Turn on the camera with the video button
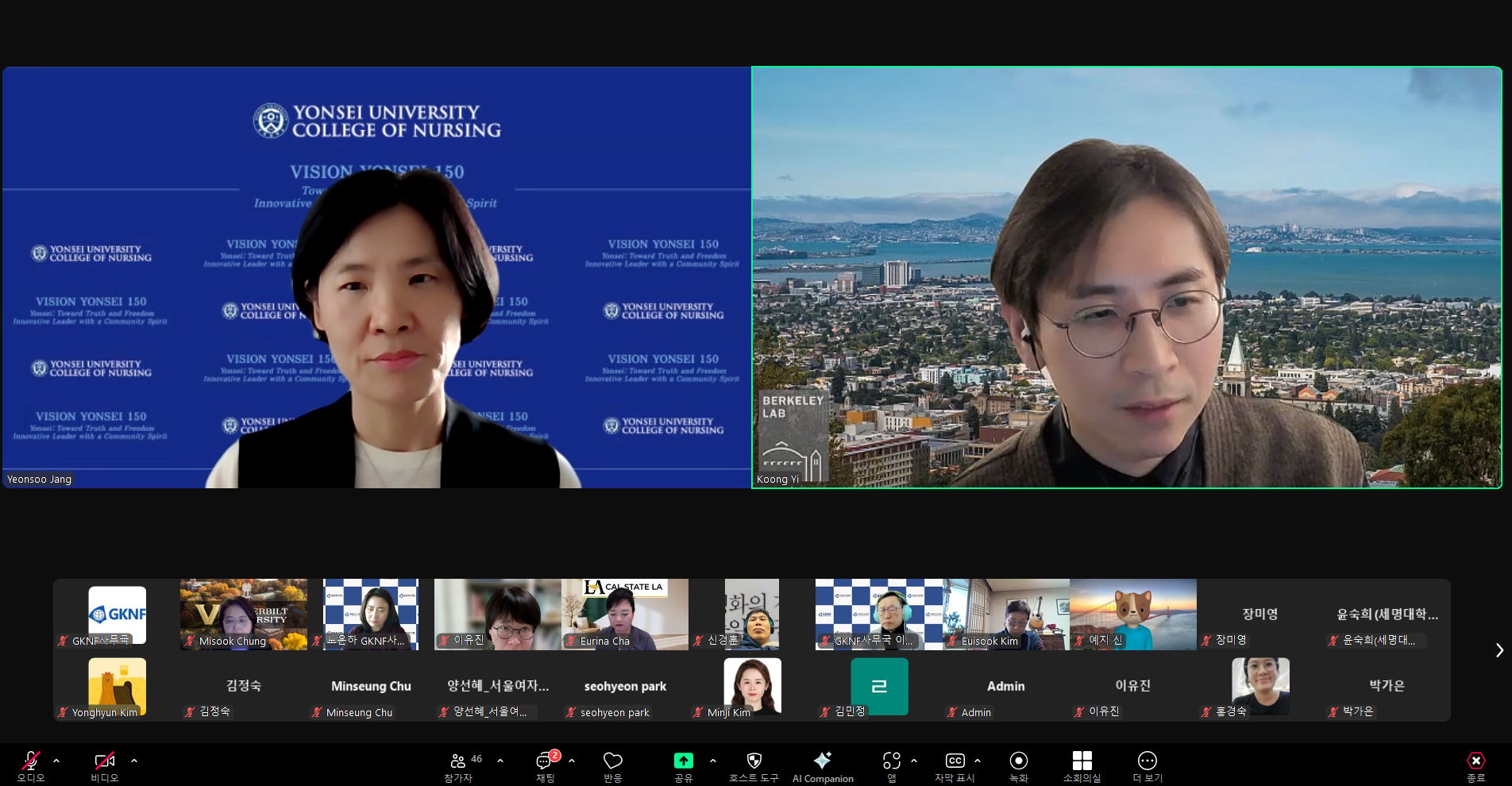Screen dimensions: 1512x786 click(104, 765)
